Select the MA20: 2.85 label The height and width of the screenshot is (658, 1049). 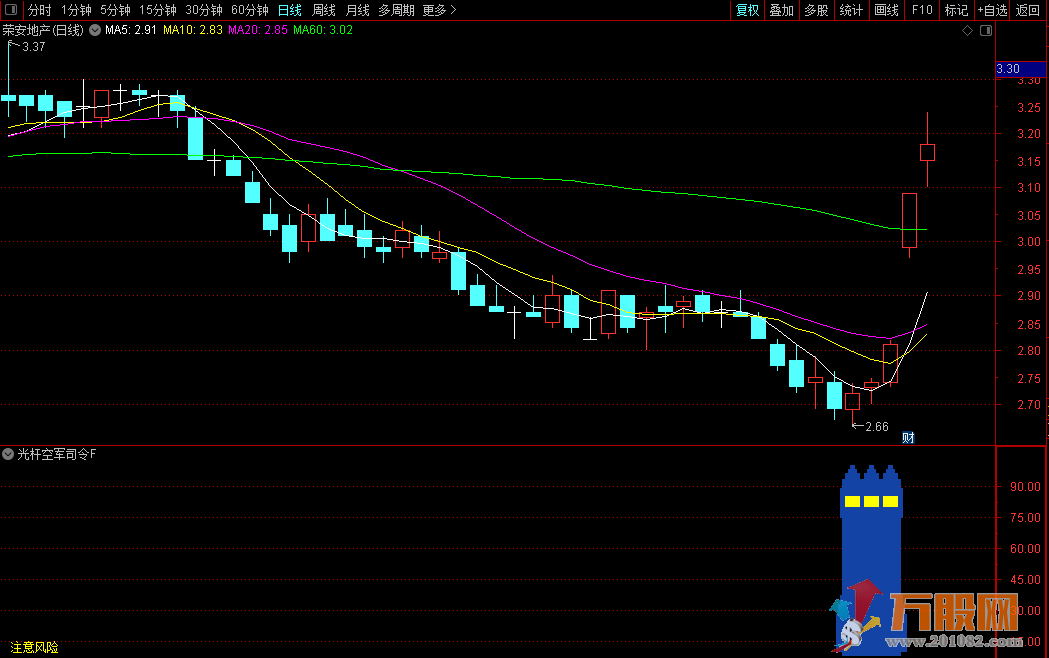pos(258,30)
